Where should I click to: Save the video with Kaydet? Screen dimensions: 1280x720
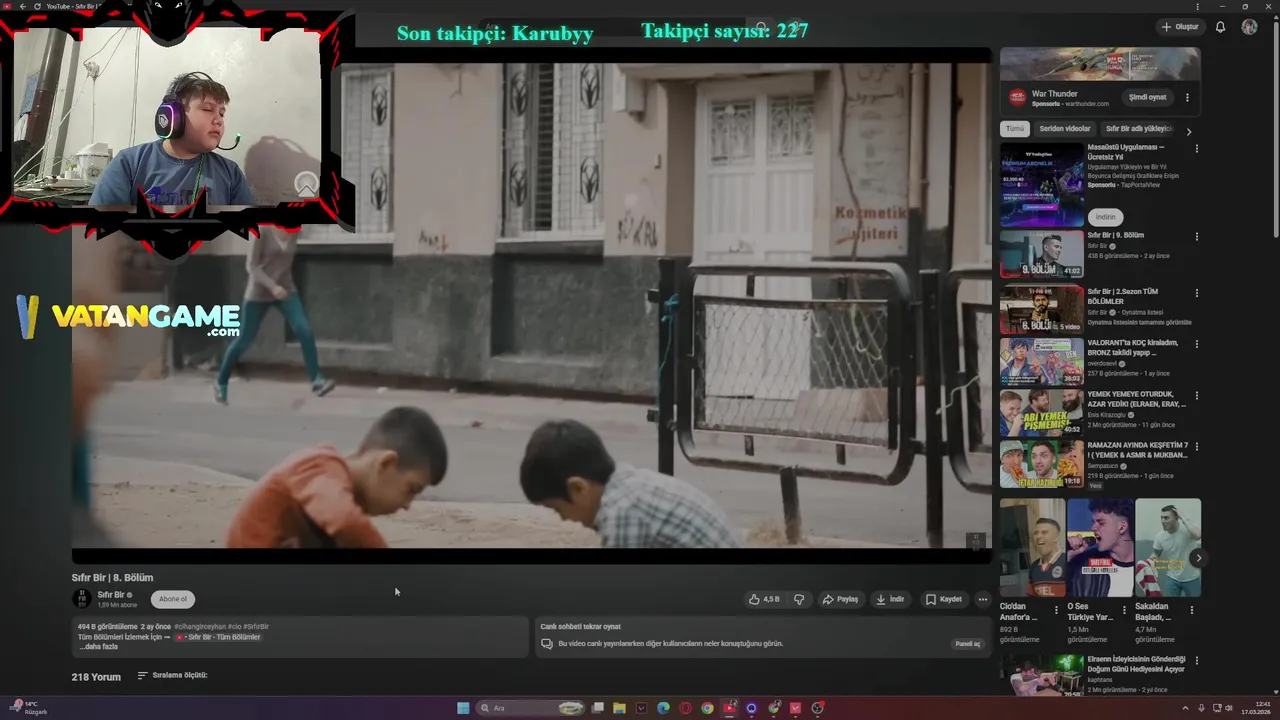click(944, 599)
